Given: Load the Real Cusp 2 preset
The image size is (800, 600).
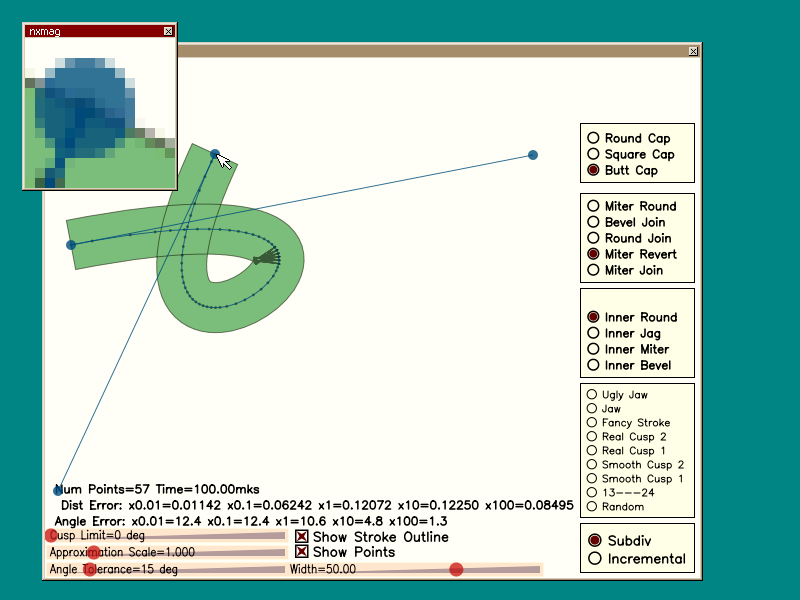Looking at the screenshot, I should coord(627,436).
